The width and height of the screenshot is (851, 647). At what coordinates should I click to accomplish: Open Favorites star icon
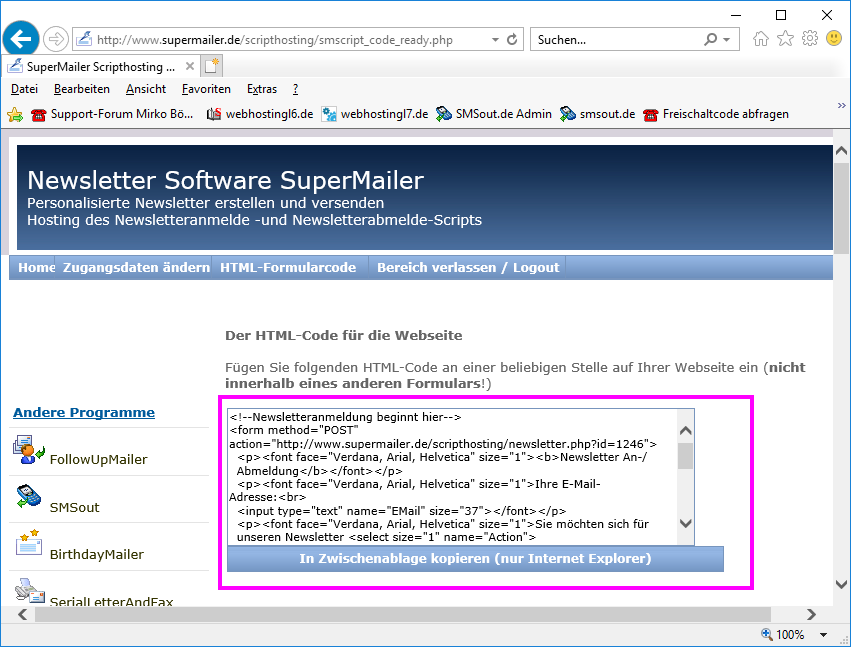coord(785,39)
